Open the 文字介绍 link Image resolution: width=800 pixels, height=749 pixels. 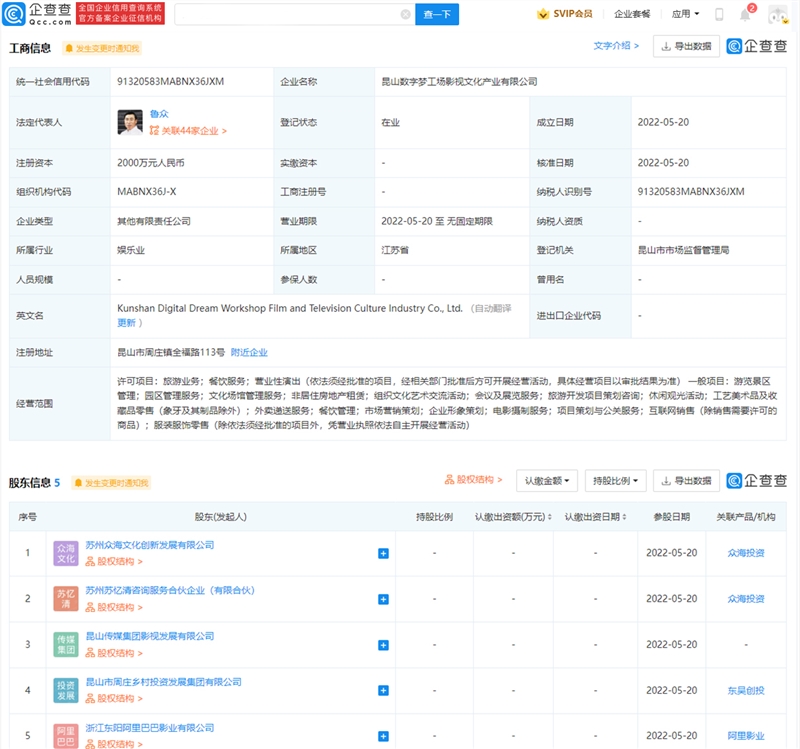coord(616,46)
